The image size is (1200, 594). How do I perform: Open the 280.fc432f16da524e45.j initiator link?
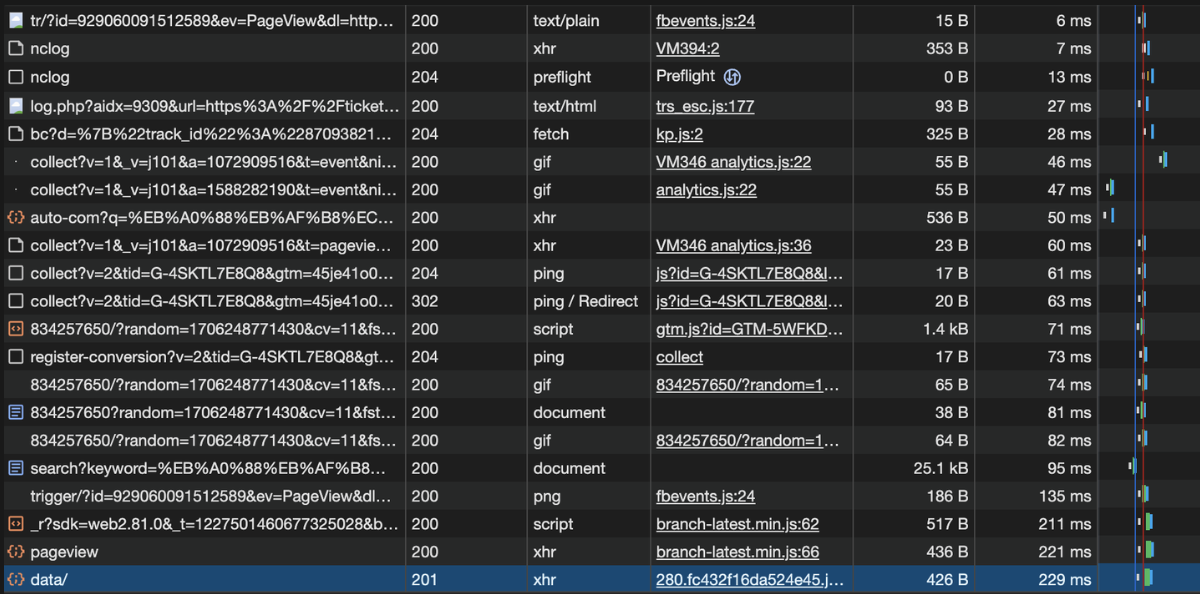pyautogui.click(x=750, y=579)
